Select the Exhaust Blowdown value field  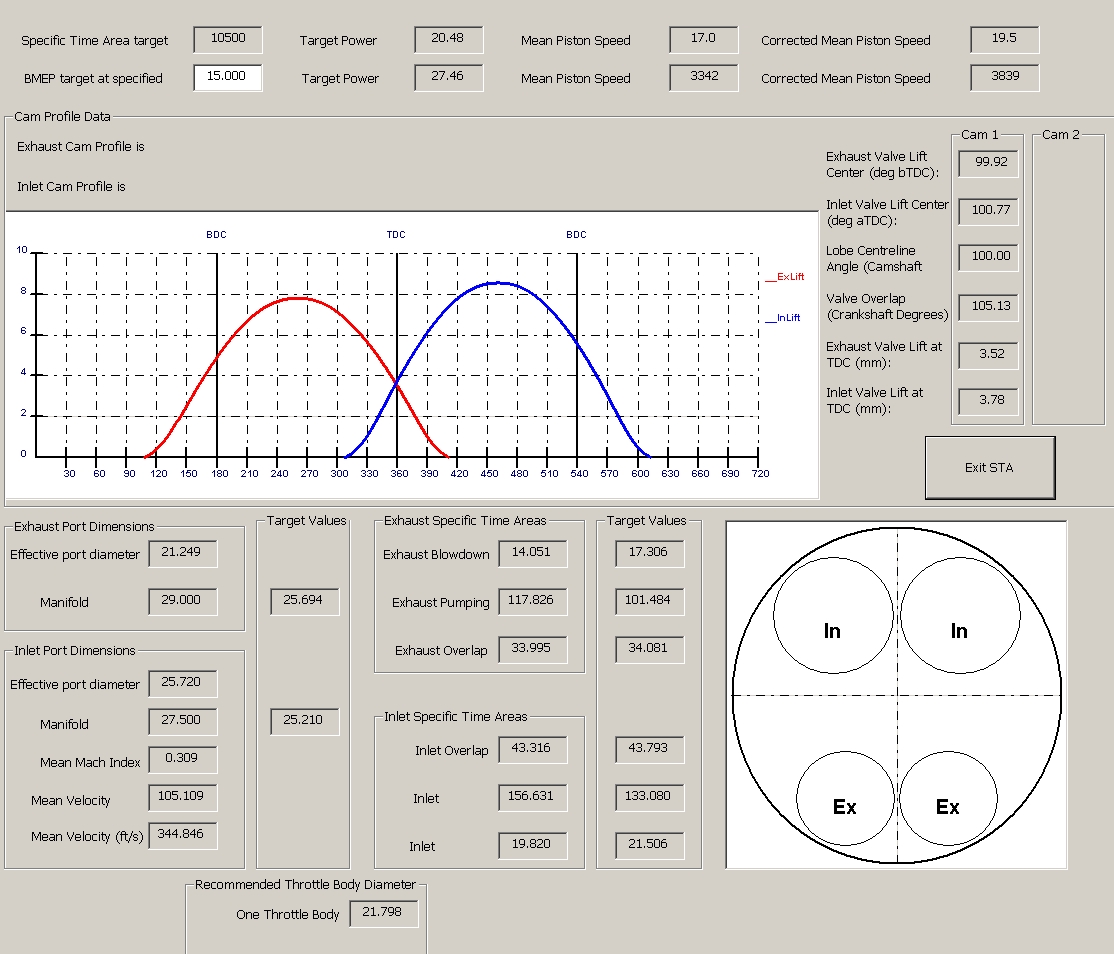click(532, 553)
